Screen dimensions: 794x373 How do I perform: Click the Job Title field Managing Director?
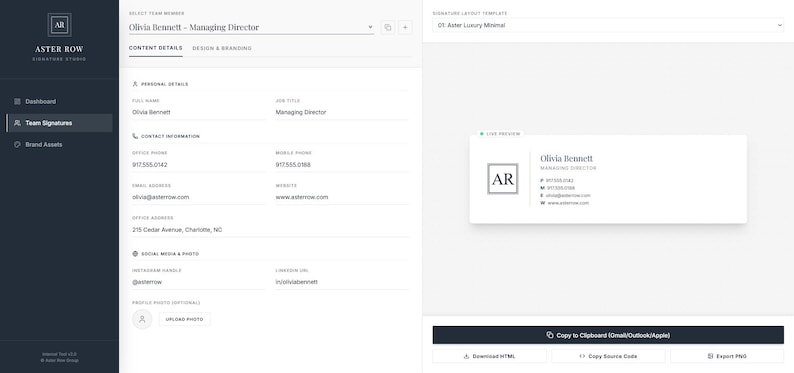coord(342,112)
